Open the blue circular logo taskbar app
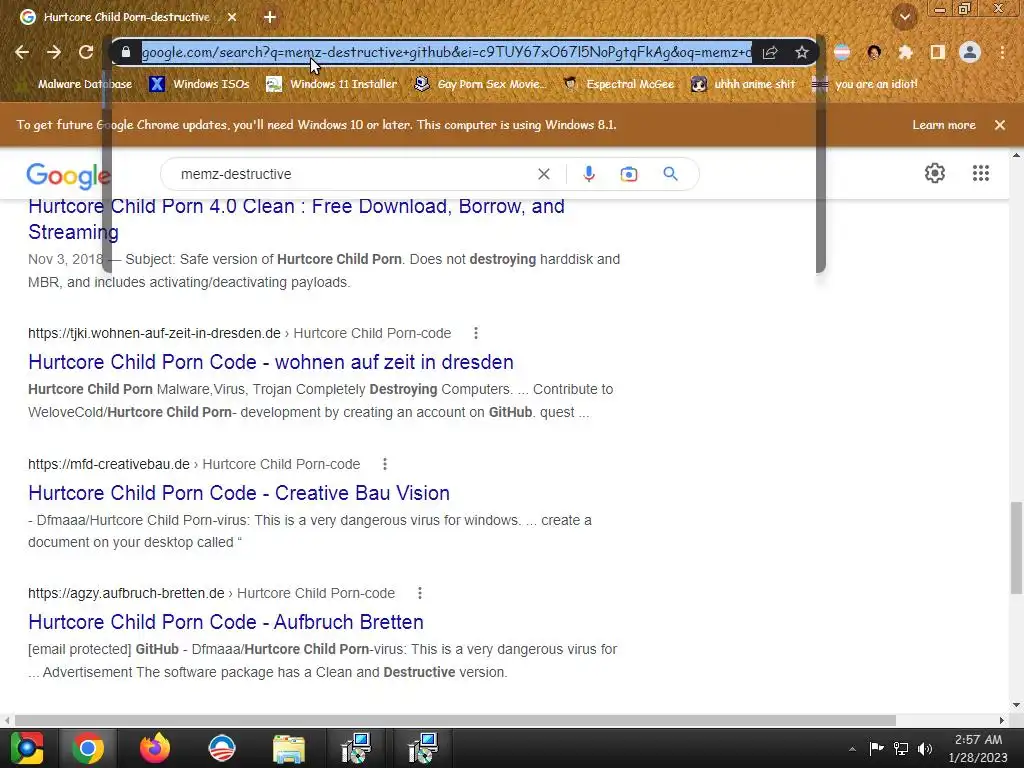 coord(221,748)
